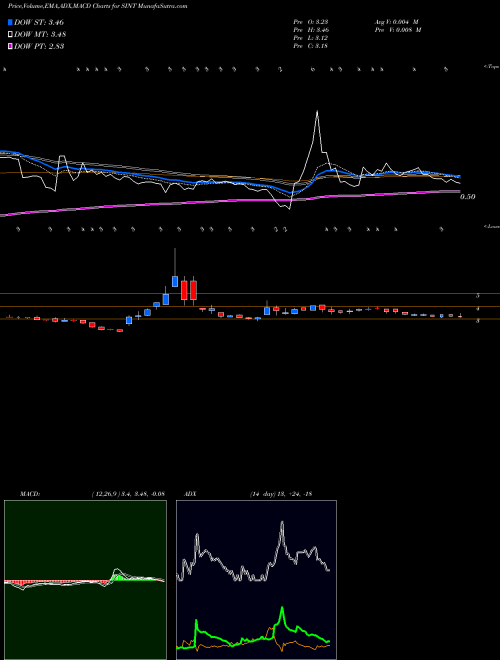Click the blue DOW ST legend swatch
The width and height of the screenshot is (500, 660).
(x=10, y=22)
